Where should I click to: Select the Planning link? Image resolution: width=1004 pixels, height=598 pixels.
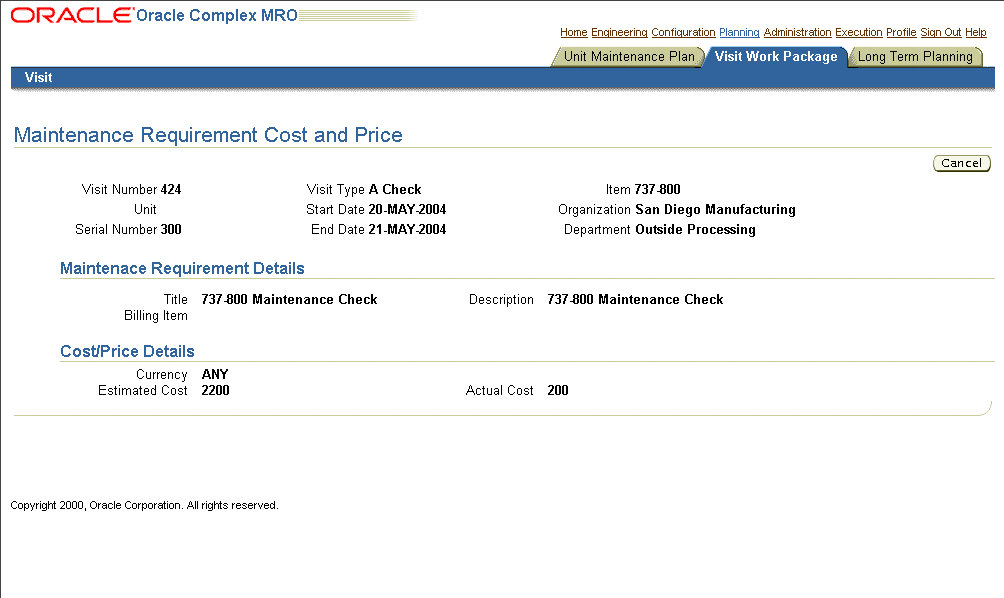(x=739, y=32)
